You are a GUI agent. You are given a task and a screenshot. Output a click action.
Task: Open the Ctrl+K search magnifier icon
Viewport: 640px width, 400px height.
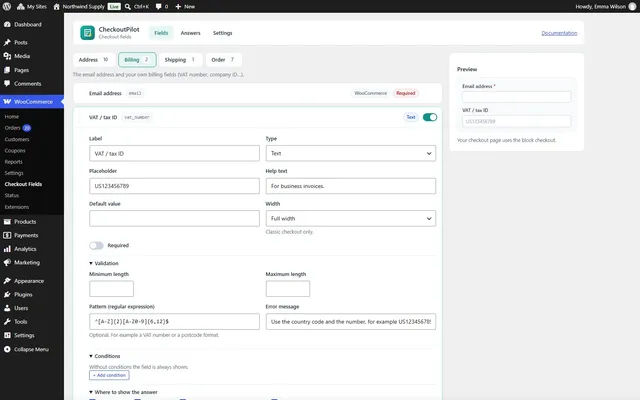tap(128, 7)
